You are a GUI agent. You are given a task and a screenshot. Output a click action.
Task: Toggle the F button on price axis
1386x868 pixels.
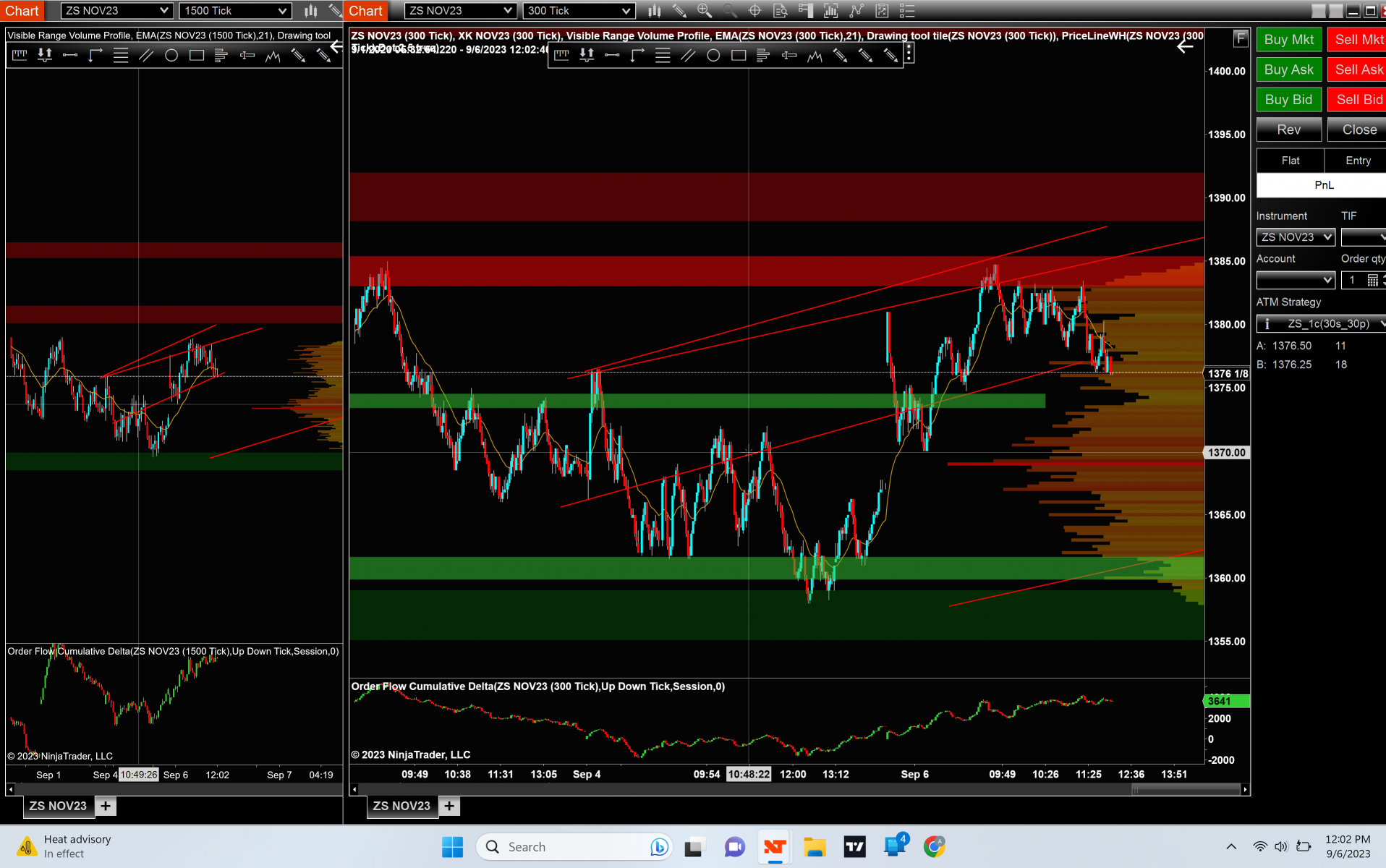click(x=1241, y=39)
